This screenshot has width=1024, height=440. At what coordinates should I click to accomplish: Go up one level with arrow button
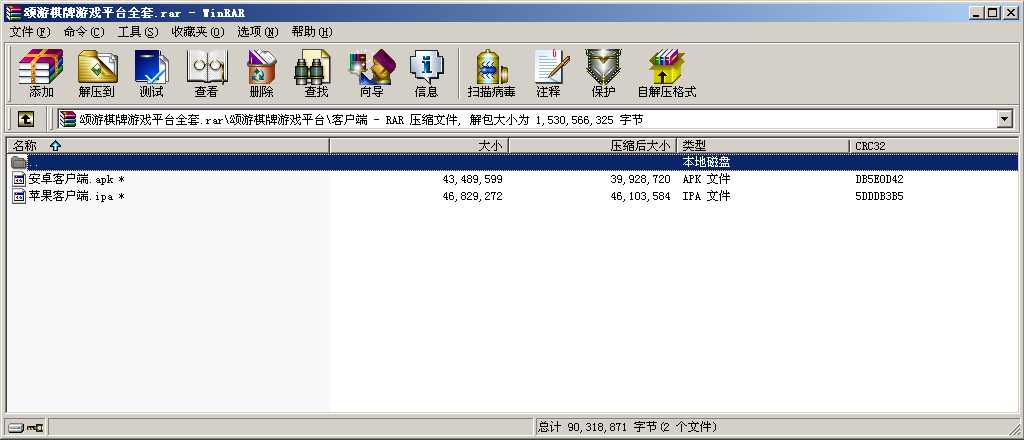[25, 119]
